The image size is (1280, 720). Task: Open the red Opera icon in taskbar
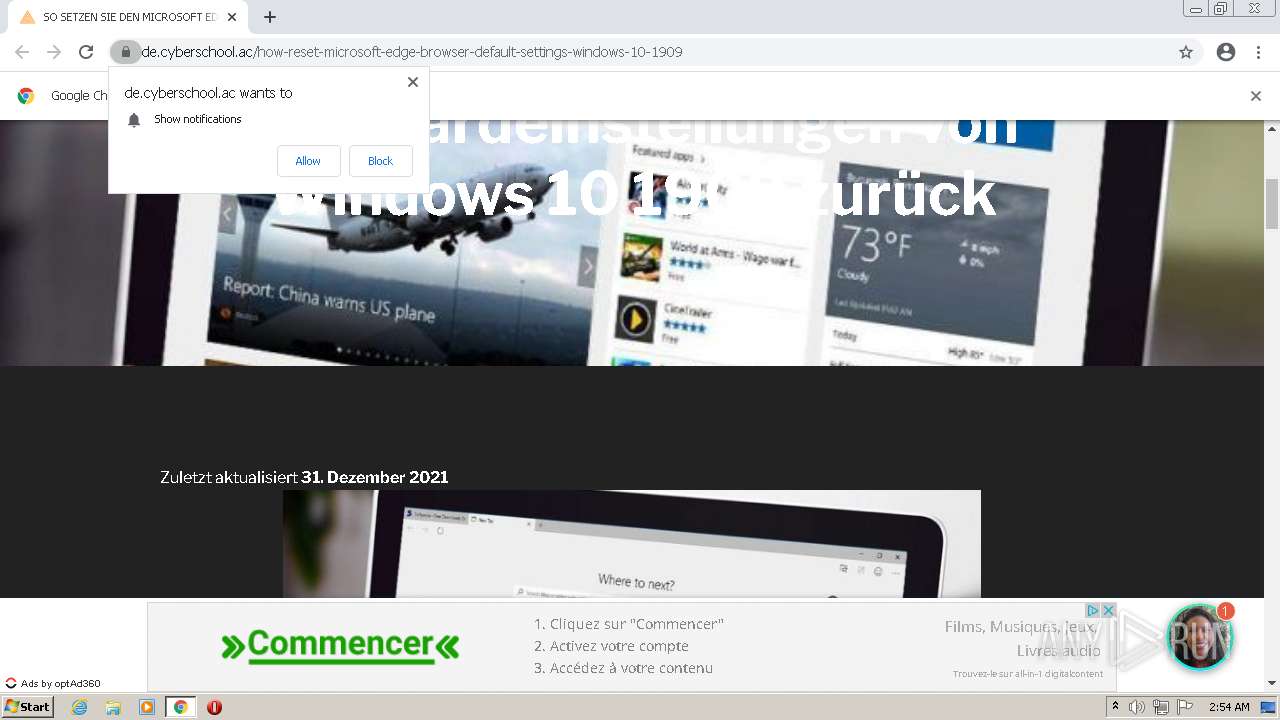click(214, 707)
